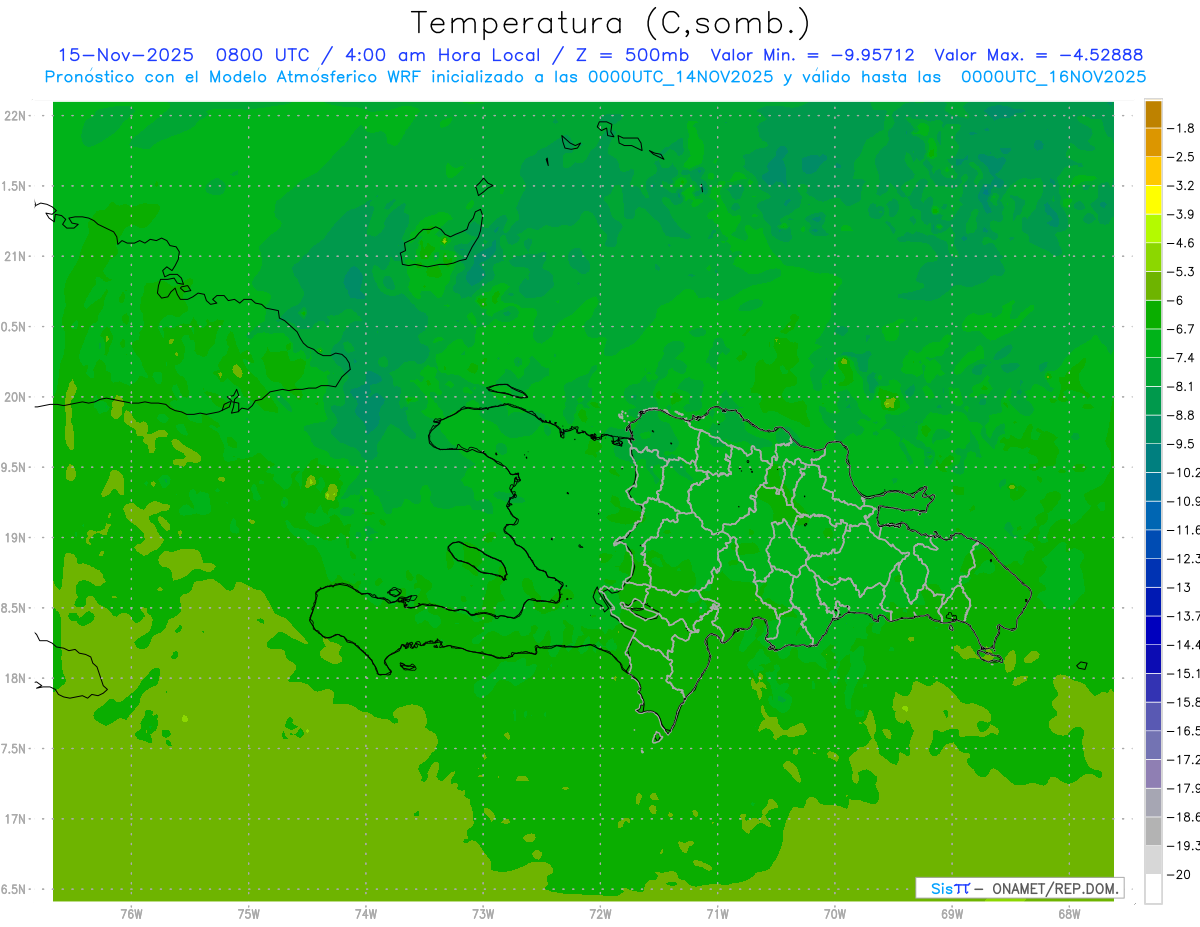This screenshot has height=927, width=1200.
Task: Pick the dark blue swatch between -13.7 and -14.4
Action: tap(1153, 630)
